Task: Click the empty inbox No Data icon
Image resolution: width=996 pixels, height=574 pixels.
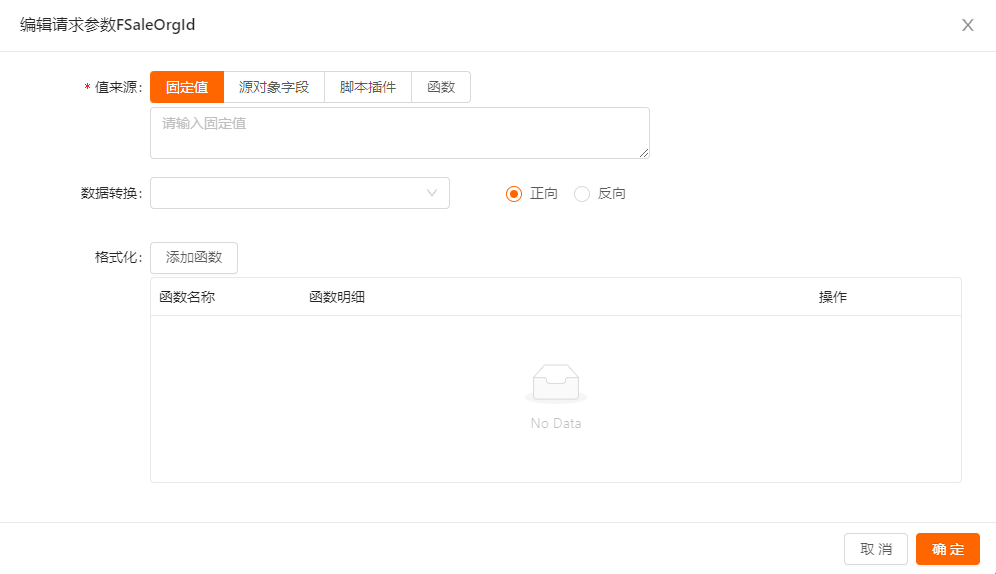Action: [x=555, y=384]
